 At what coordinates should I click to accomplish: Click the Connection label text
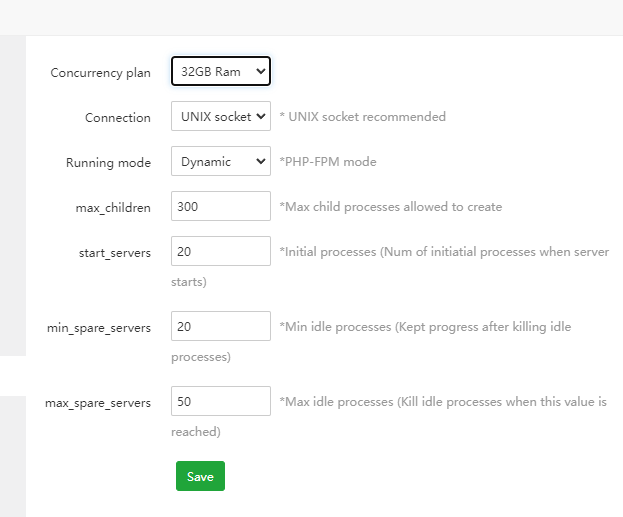coord(118,118)
